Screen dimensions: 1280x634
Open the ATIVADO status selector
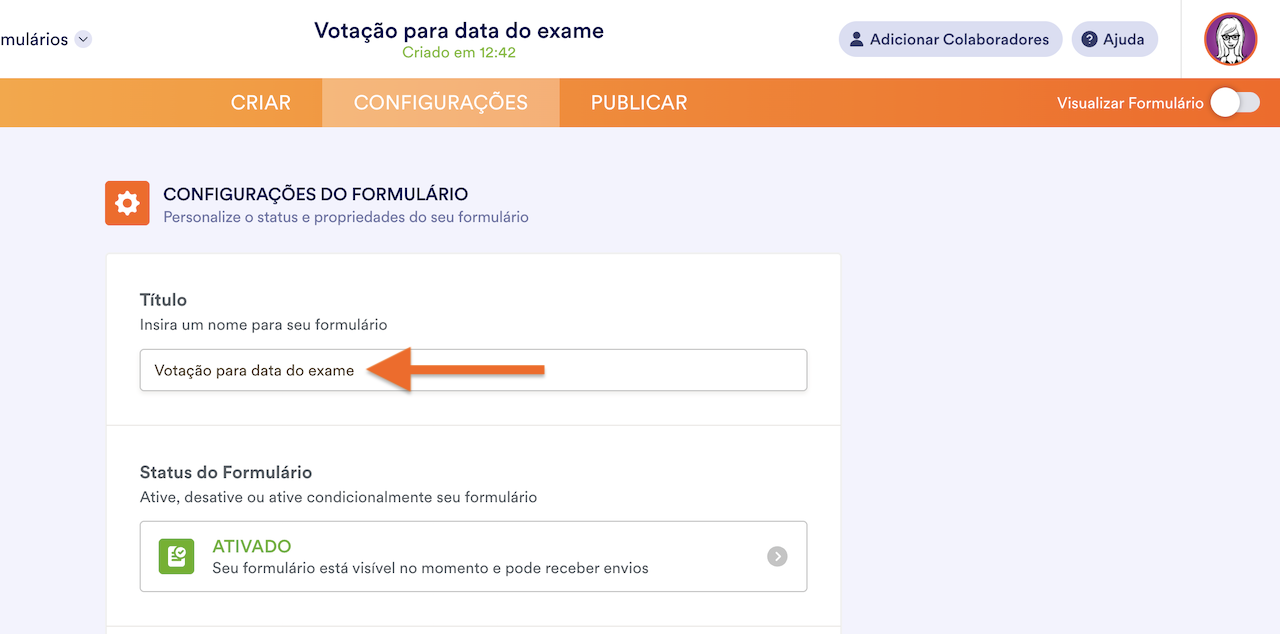click(x=473, y=556)
